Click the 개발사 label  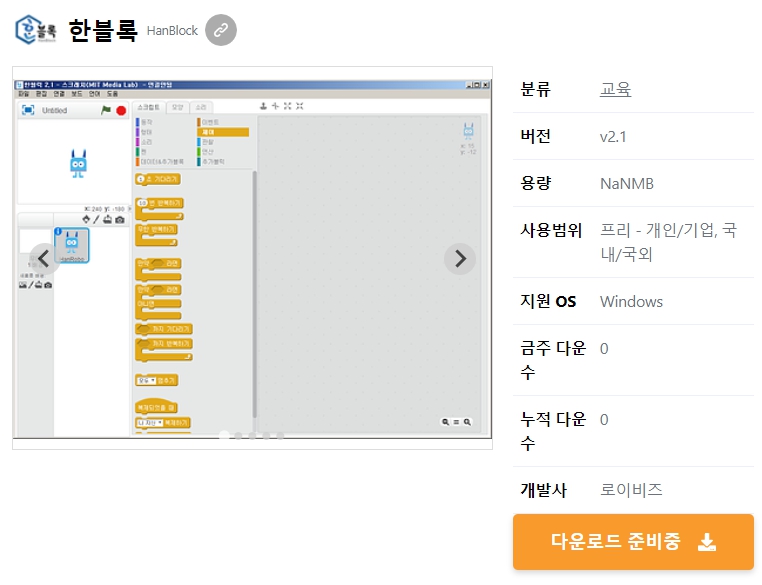coord(543,490)
